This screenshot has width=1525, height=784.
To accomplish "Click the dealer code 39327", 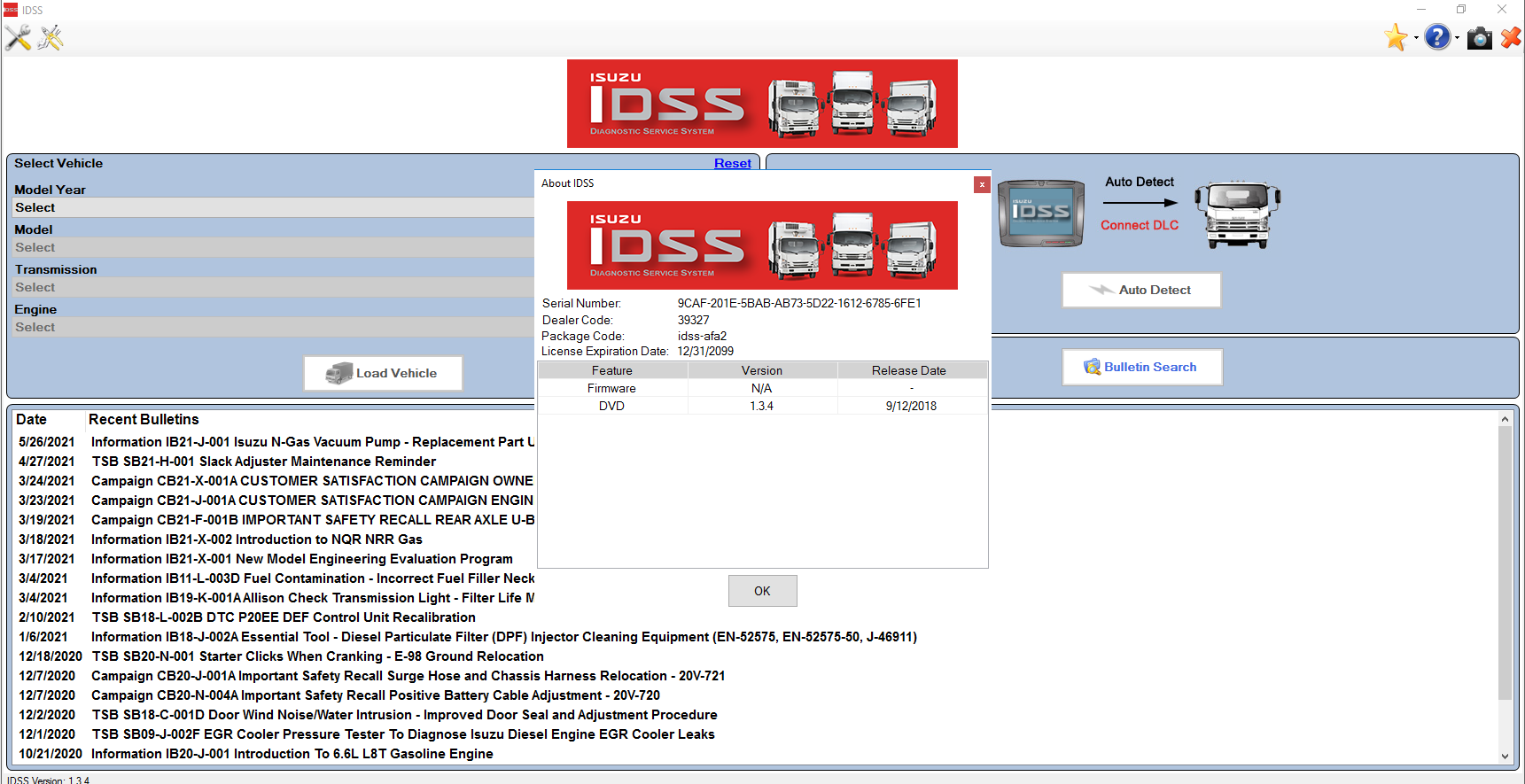I will tap(693, 320).
